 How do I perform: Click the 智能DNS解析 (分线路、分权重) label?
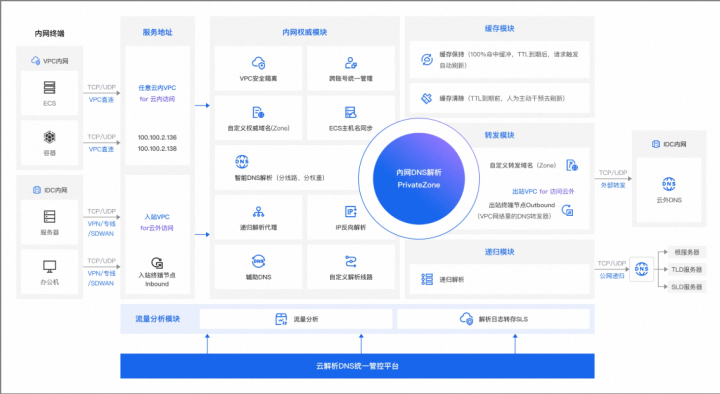pyautogui.click(x=280, y=178)
